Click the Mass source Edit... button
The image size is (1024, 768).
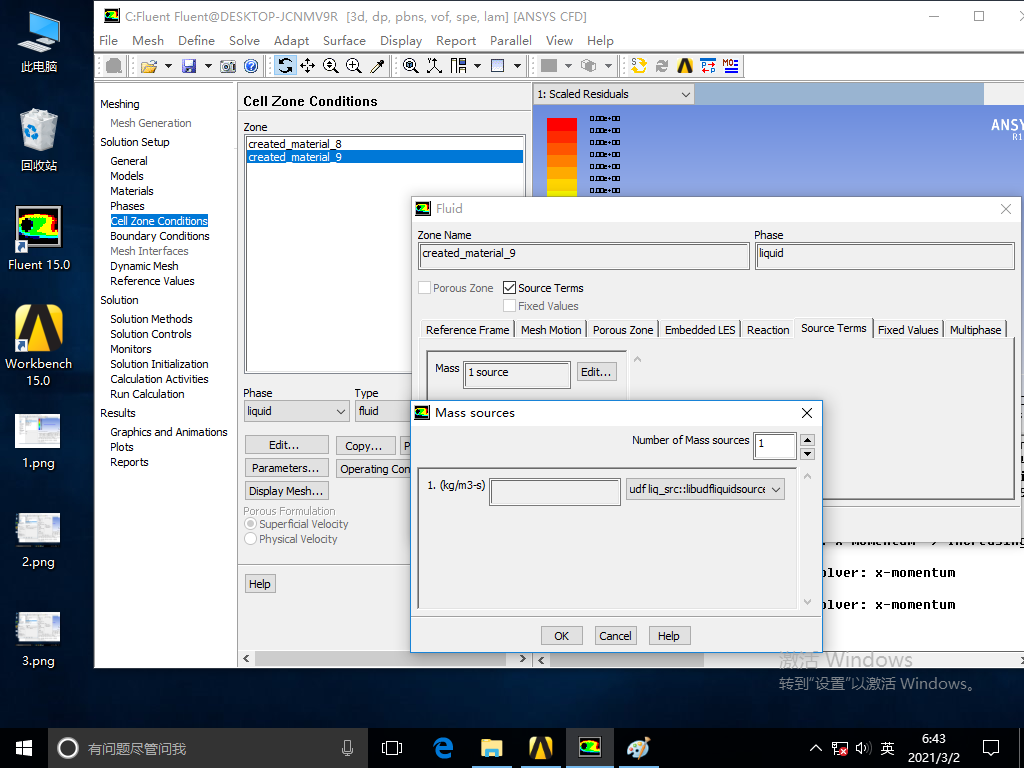coord(596,372)
